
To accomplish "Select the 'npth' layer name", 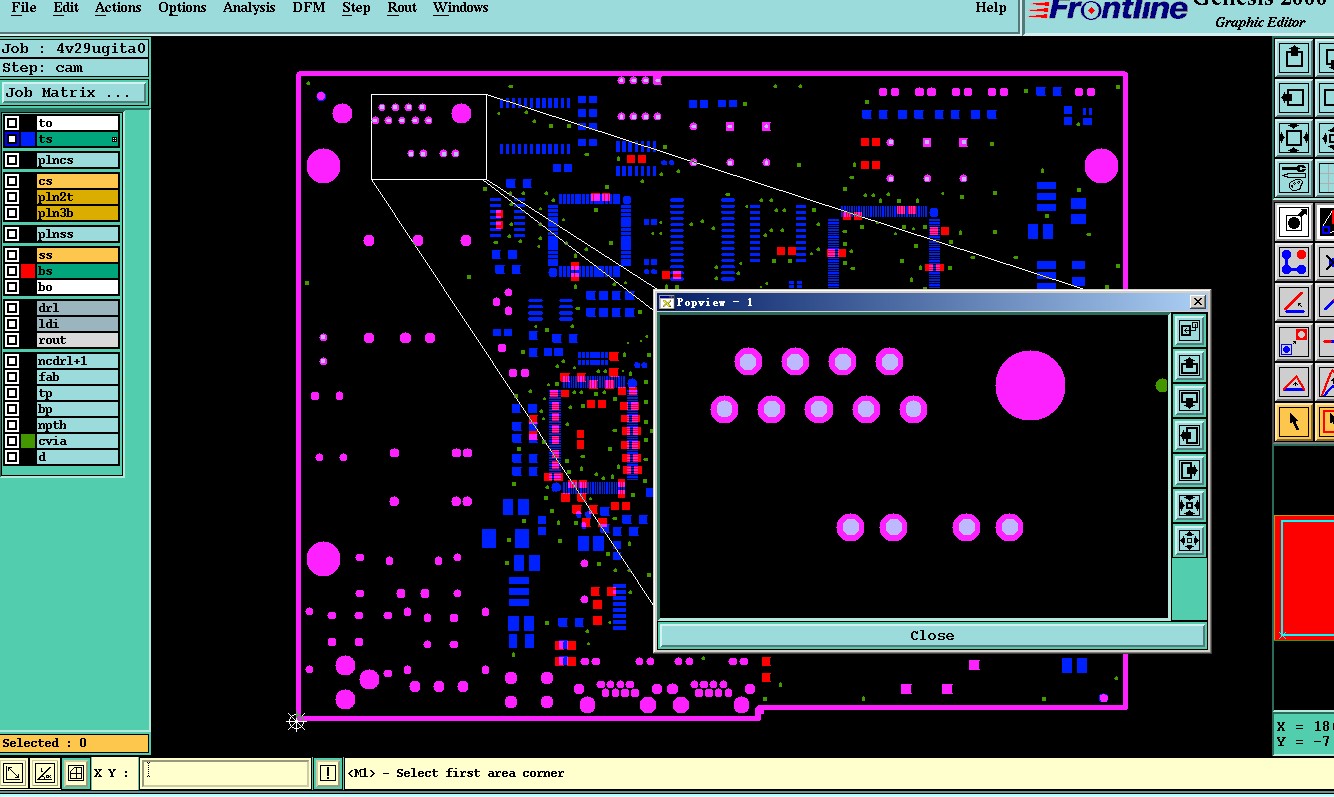I will [77, 425].
